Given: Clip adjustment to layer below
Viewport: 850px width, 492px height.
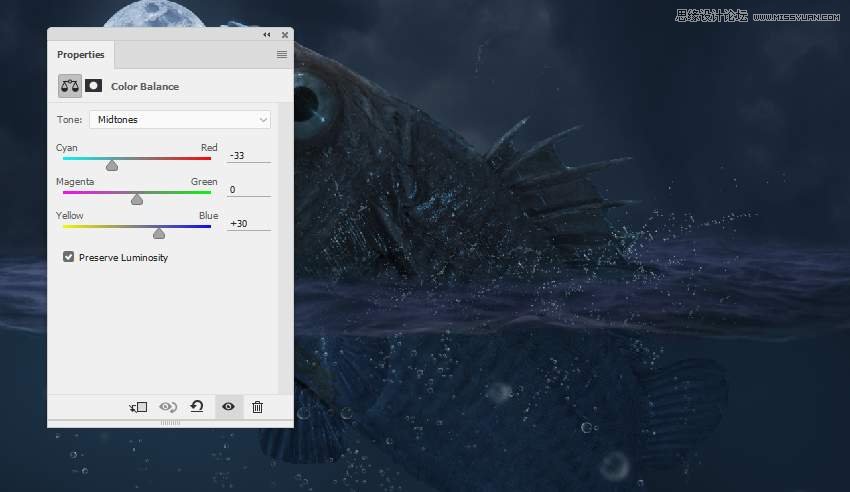Looking at the screenshot, I should 138,407.
